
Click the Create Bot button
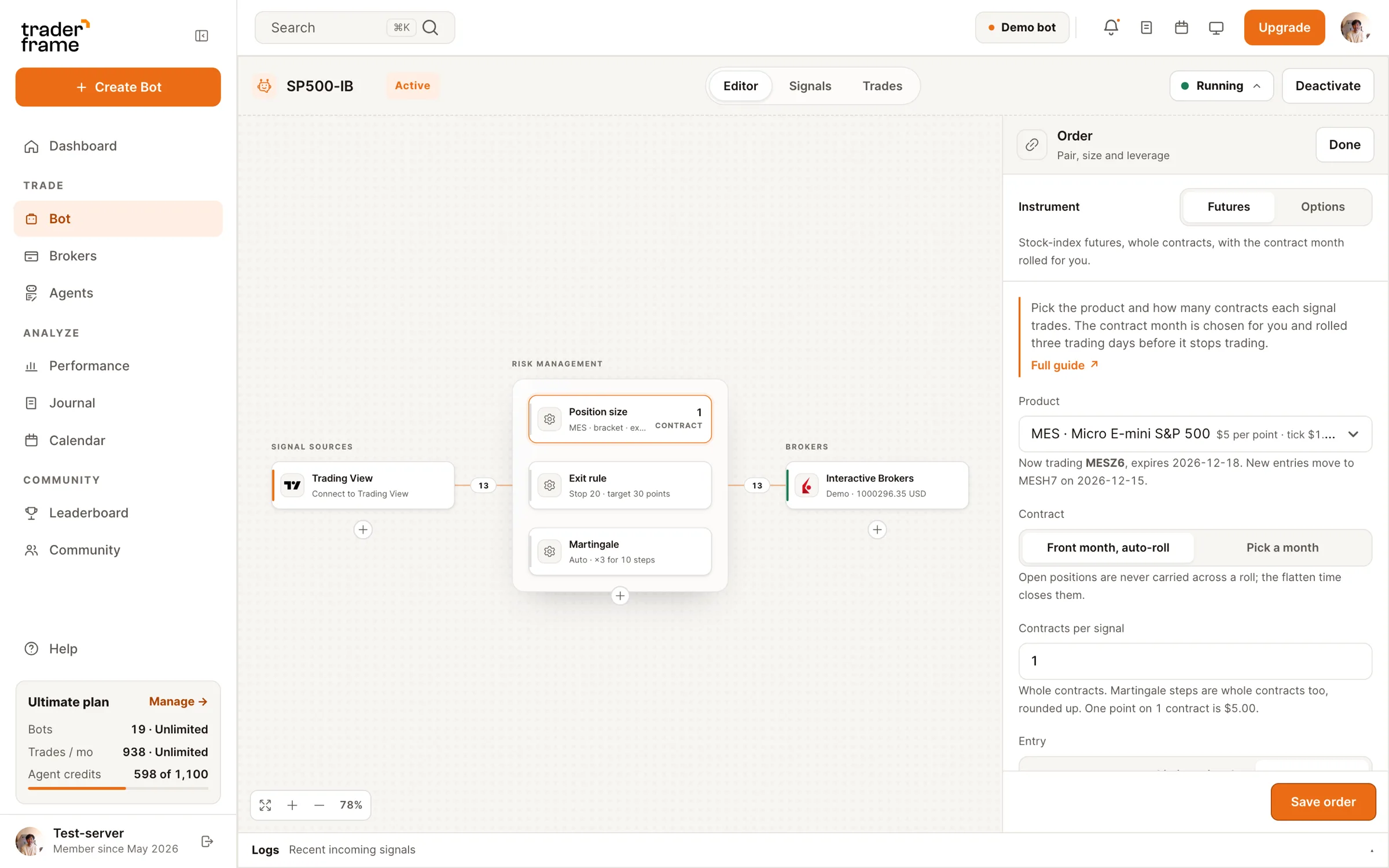118,87
